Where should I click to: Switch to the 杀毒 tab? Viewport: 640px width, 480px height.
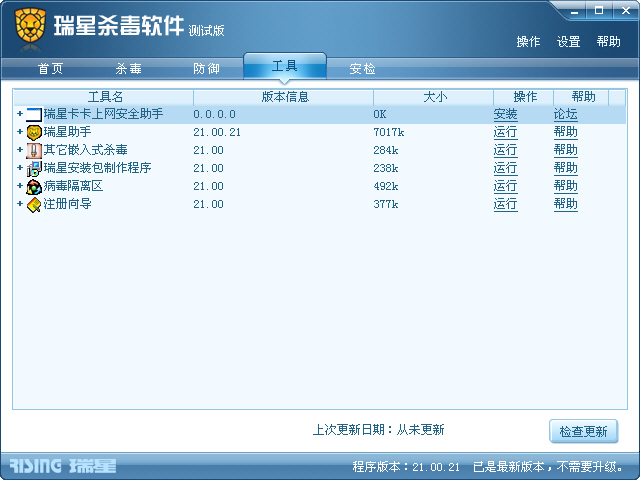129,69
